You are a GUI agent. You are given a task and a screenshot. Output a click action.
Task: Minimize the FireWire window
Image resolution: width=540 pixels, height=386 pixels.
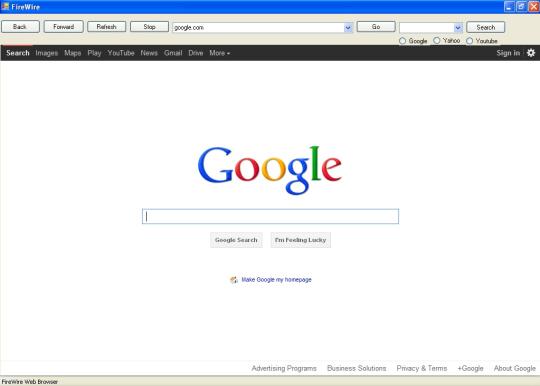(x=509, y=7)
